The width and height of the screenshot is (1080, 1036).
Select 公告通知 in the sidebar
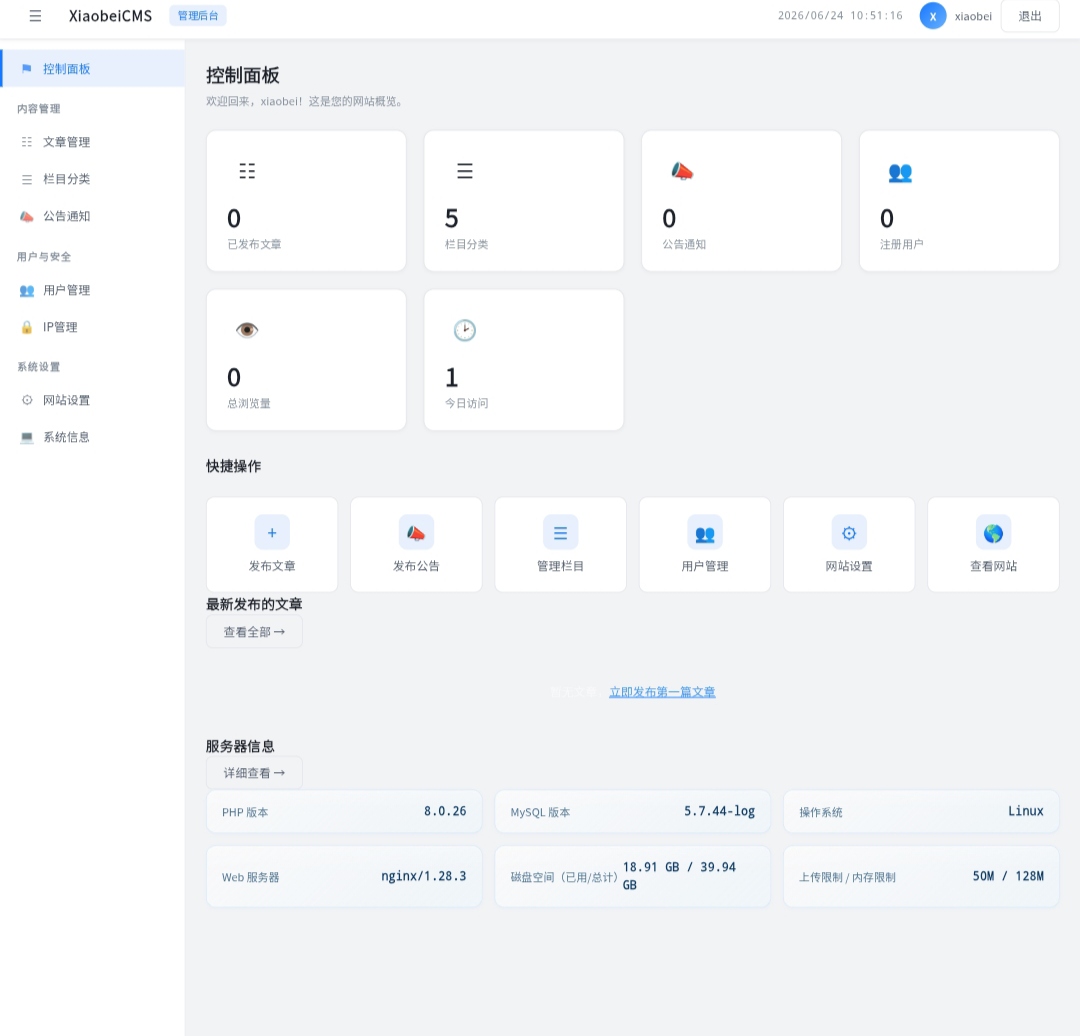click(93, 216)
